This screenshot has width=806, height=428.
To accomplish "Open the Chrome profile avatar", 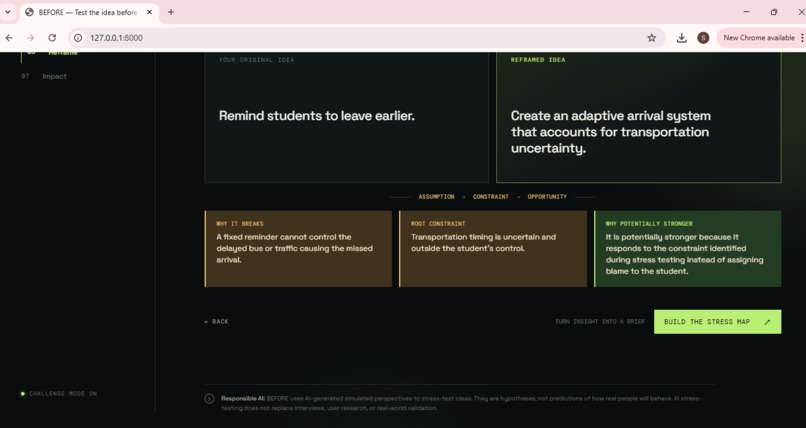I will click(703, 38).
